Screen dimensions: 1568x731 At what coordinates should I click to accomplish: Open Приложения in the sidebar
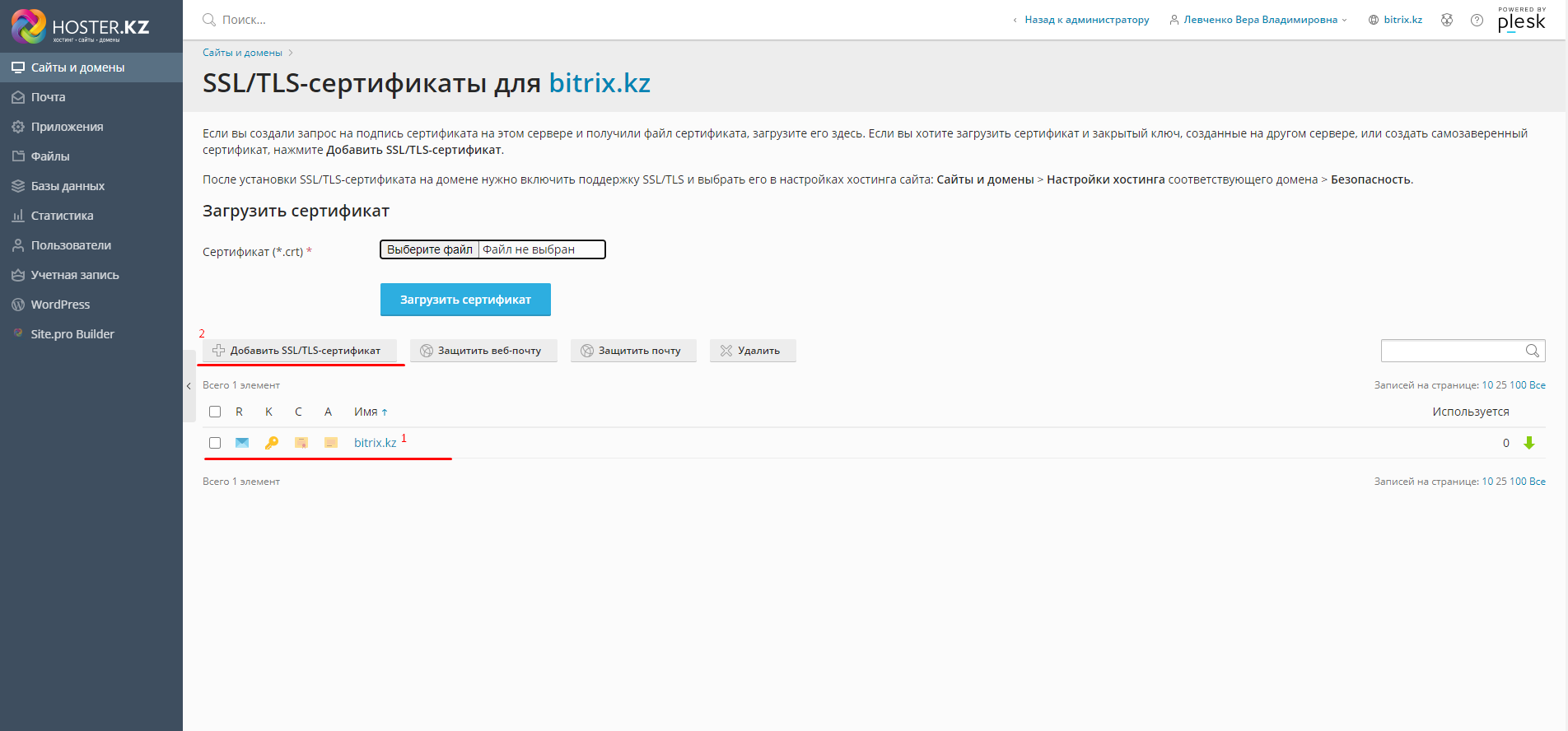pyautogui.click(x=91, y=127)
